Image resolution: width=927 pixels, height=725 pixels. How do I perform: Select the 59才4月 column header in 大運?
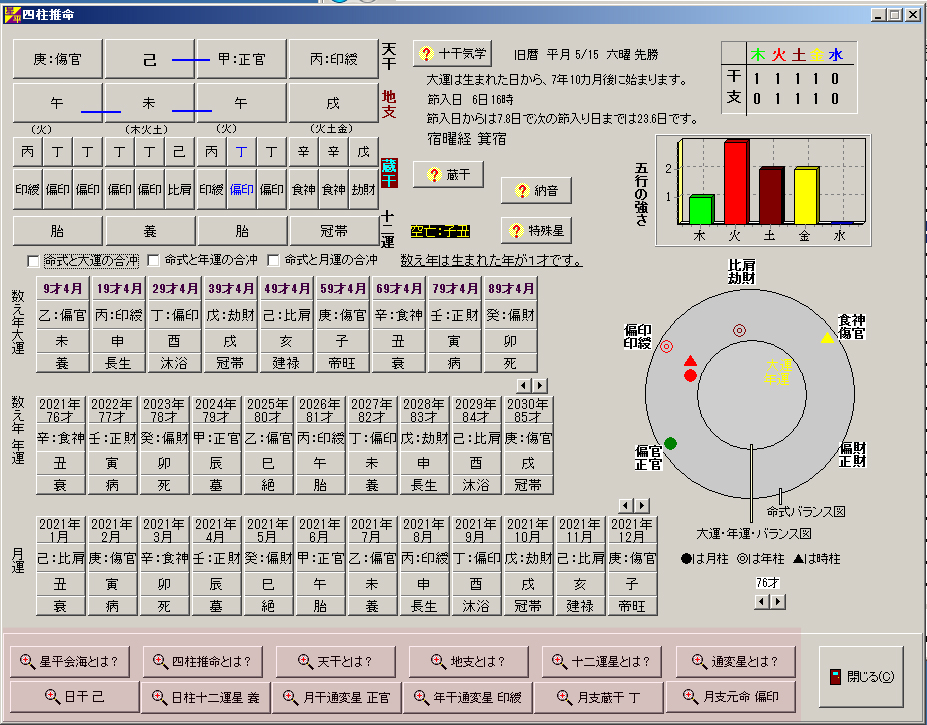(x=342, y=289)
